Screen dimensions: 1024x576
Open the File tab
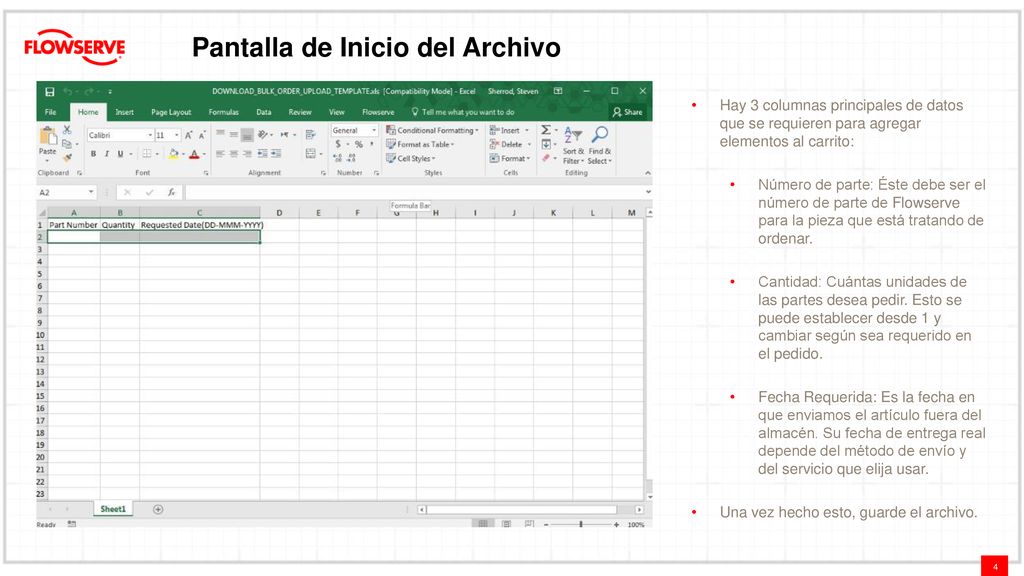coord(50,112)
